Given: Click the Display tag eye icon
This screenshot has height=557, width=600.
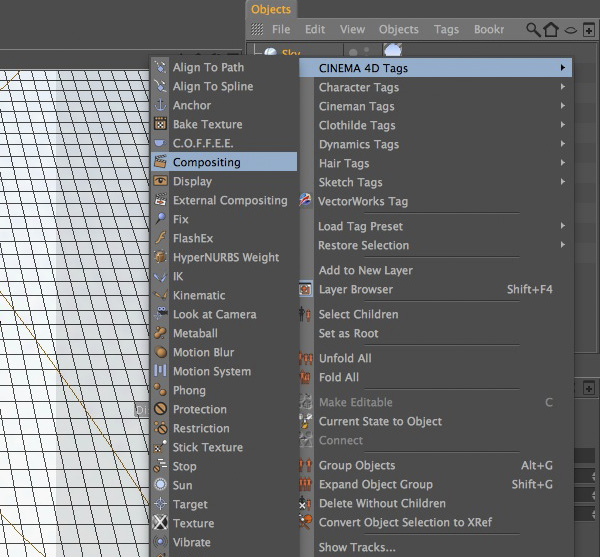Looking at the screenshot, I should coord(160,181).
